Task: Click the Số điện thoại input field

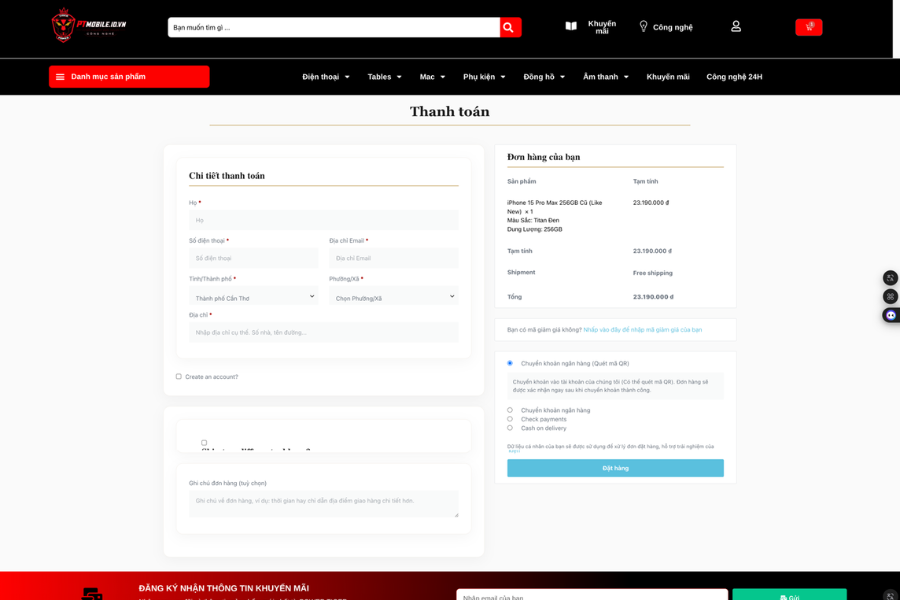Action: tap(253, 258)
